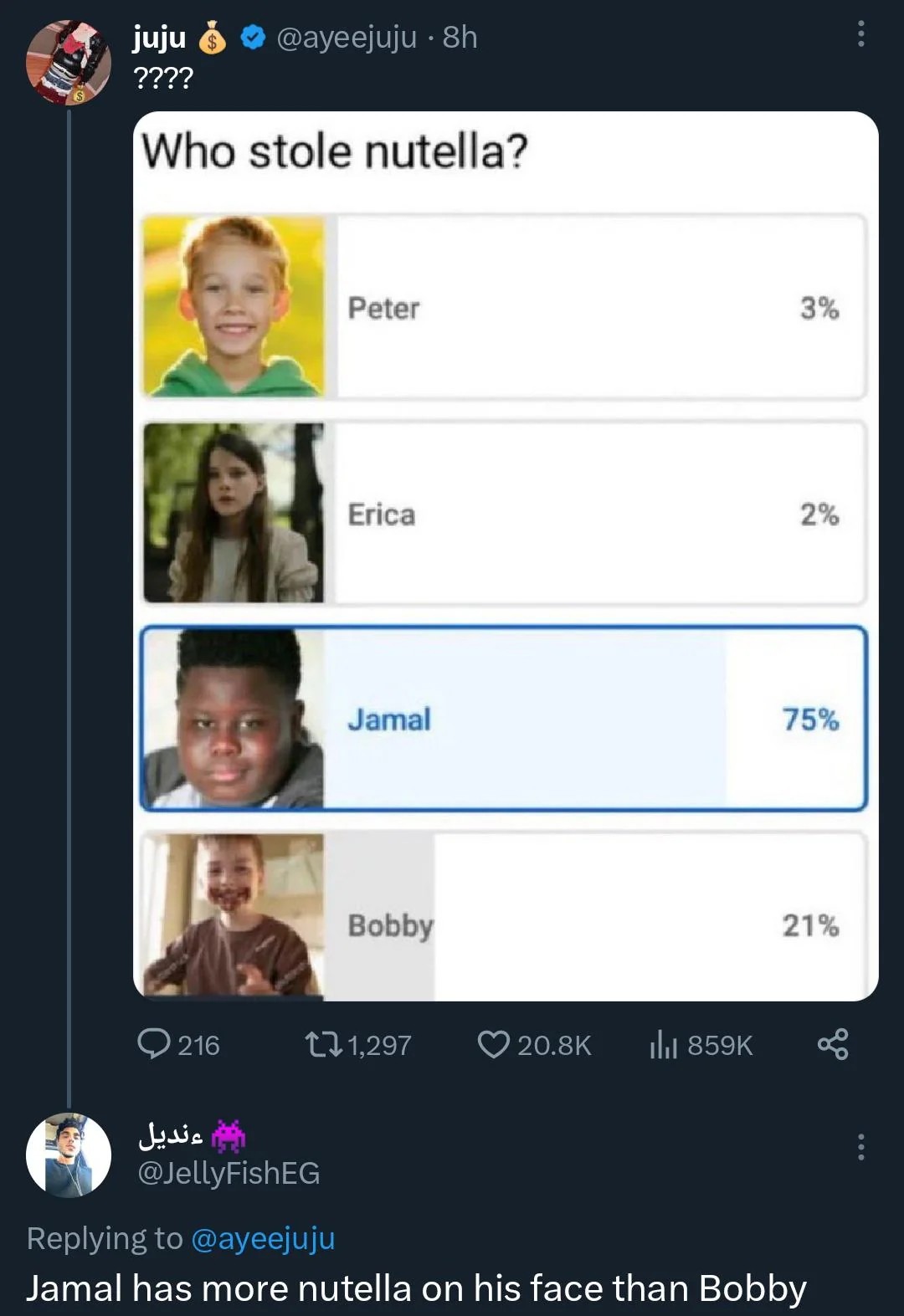Choose the Bobby poll option
904x1316 pixels.
pos(503,916)
